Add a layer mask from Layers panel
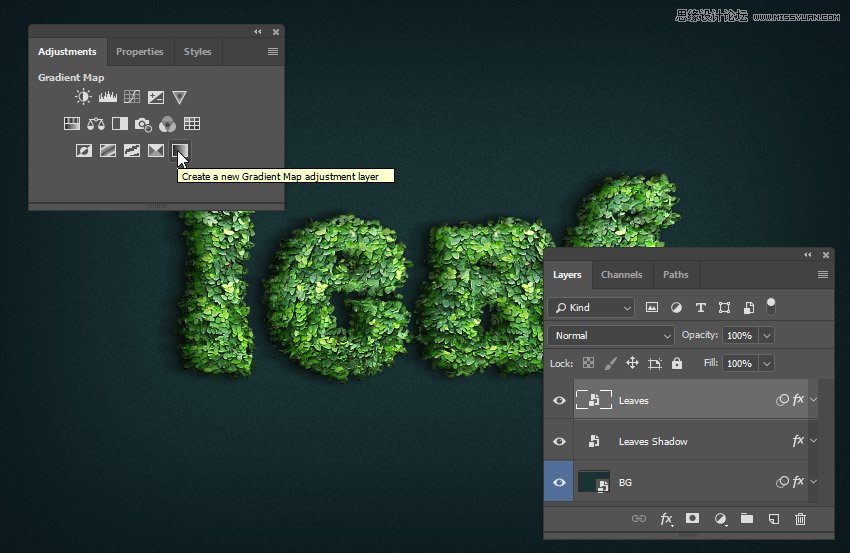 pyautogui.click(x=692, y=518)
